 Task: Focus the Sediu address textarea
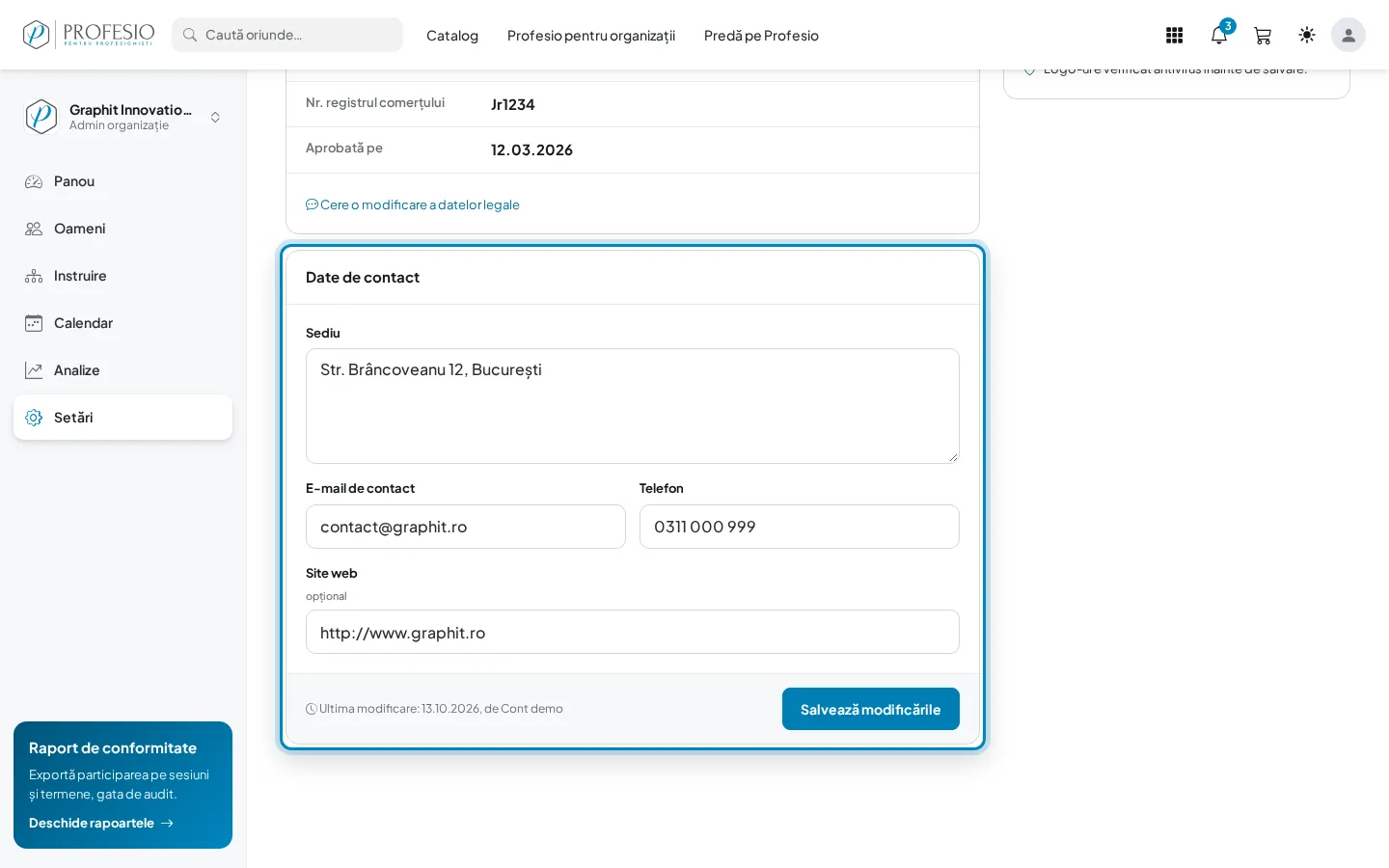tap(633, 406)
